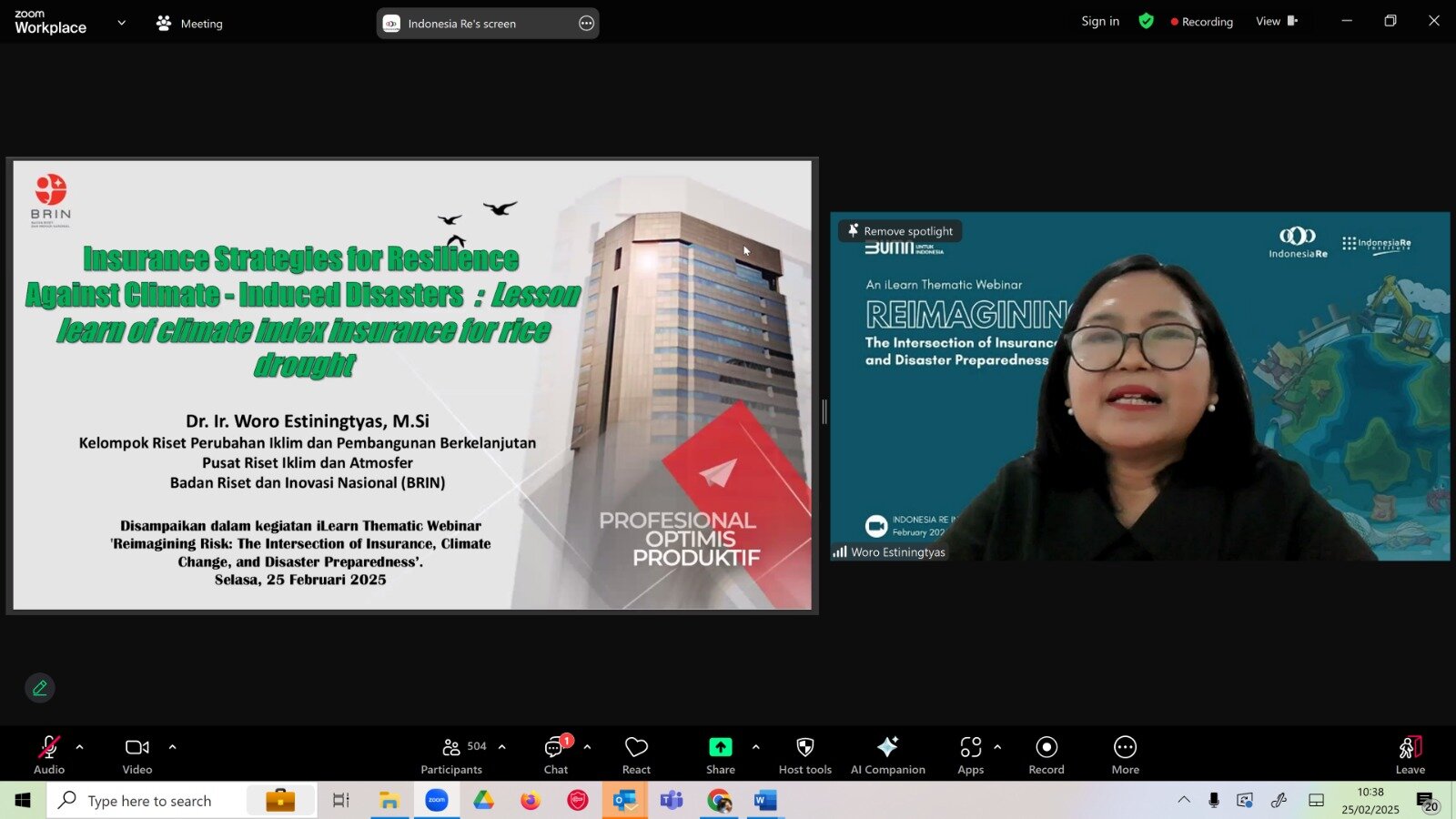The image size is (1456, 819).
Task: Open Firefox from the taskbar
Action: 531,801
